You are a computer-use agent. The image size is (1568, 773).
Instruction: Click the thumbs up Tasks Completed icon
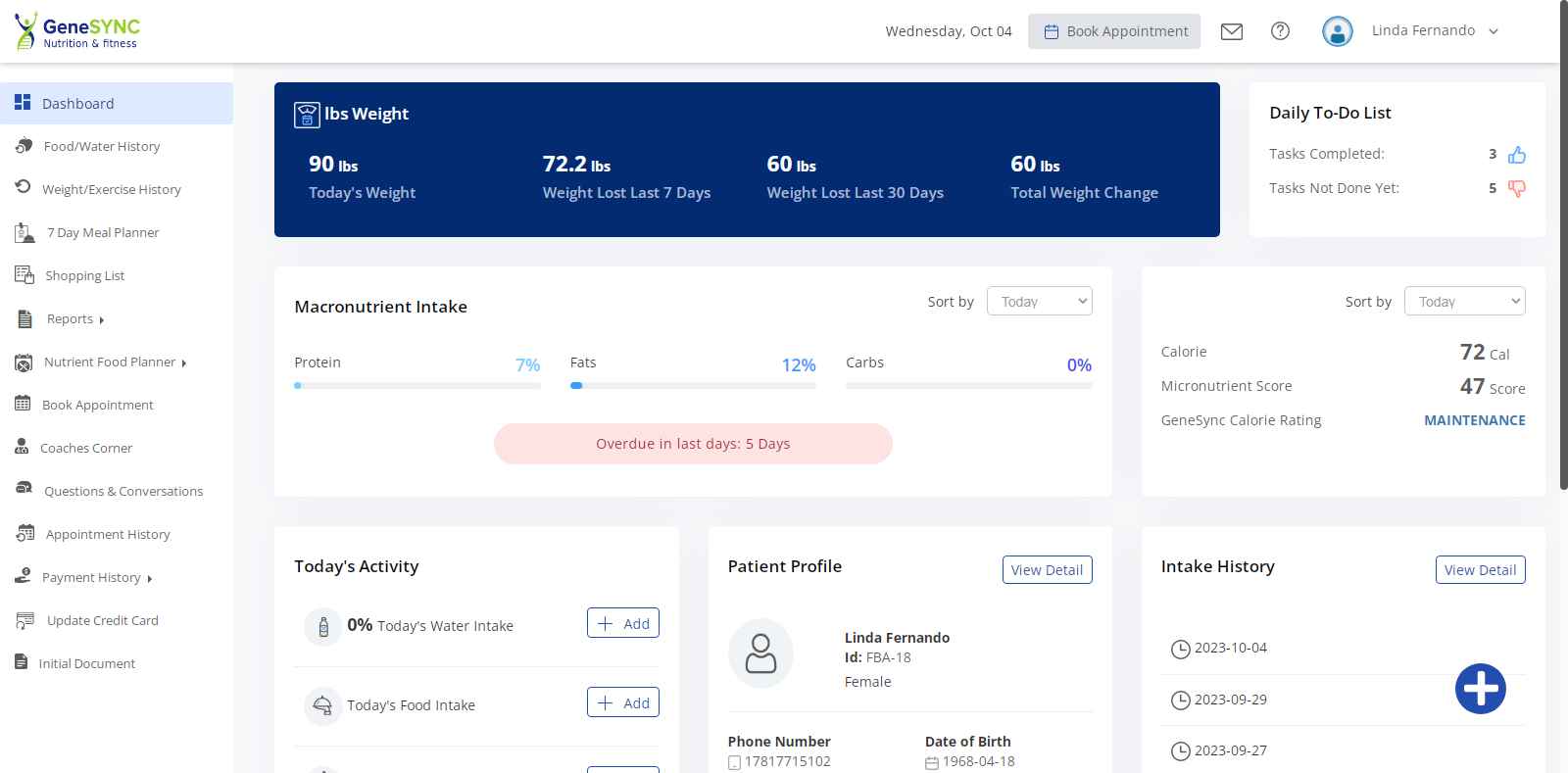click(1517, 155)
